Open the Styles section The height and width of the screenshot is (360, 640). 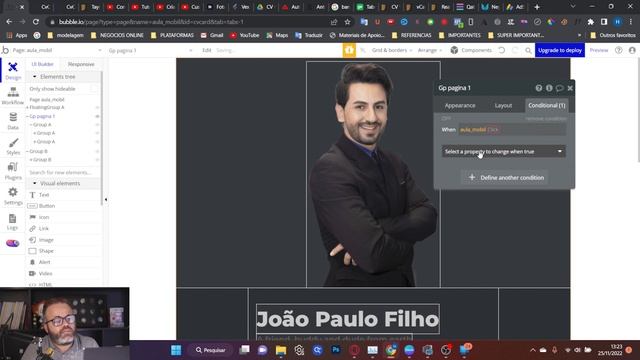point(13,147)
